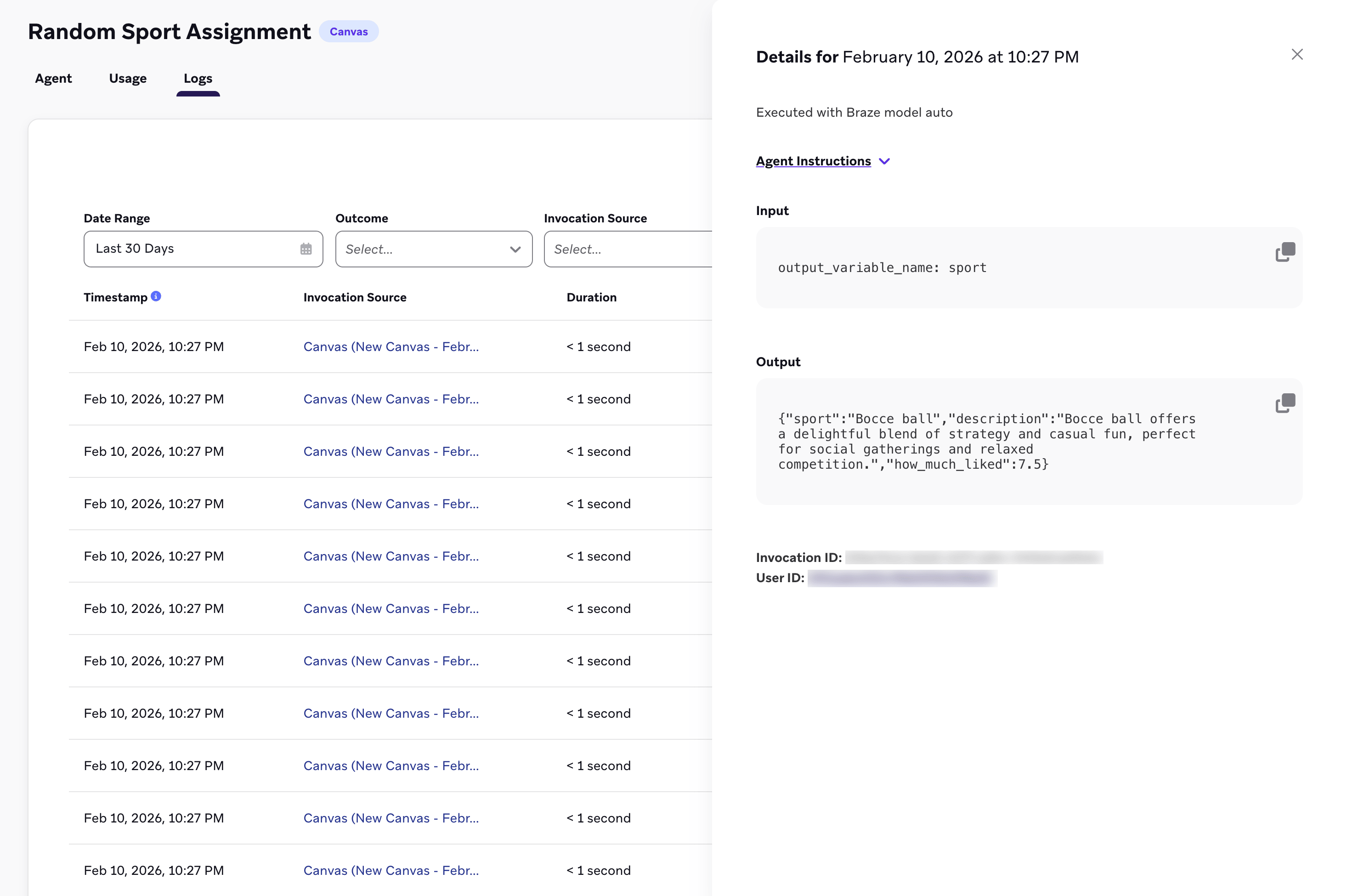The width and height of the screenshot is (1347, 896).
Task: Open the second row's Canvas link
Action: coord(391,399)
